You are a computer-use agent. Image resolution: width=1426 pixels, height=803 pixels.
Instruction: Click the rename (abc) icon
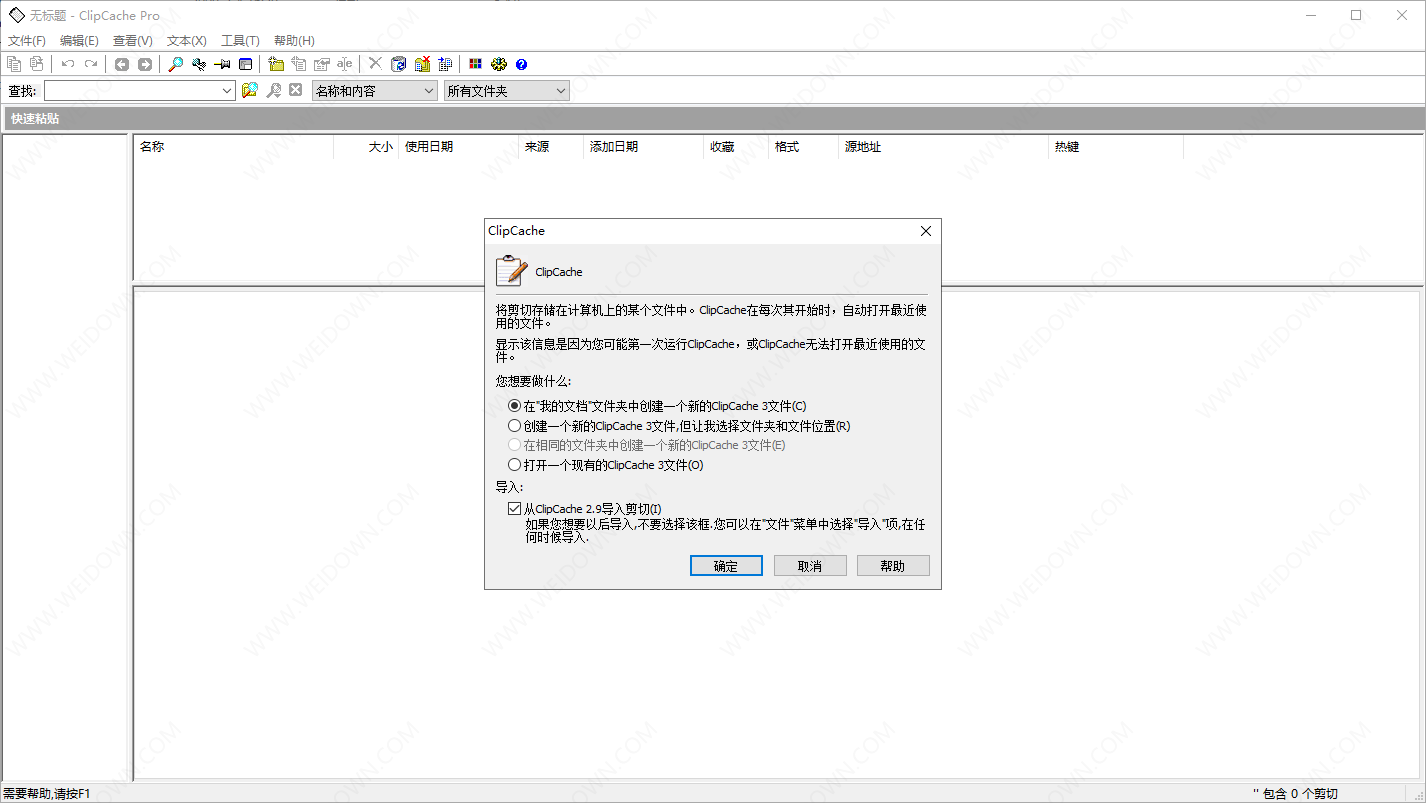pyautogui.click(x=345, y=64)
